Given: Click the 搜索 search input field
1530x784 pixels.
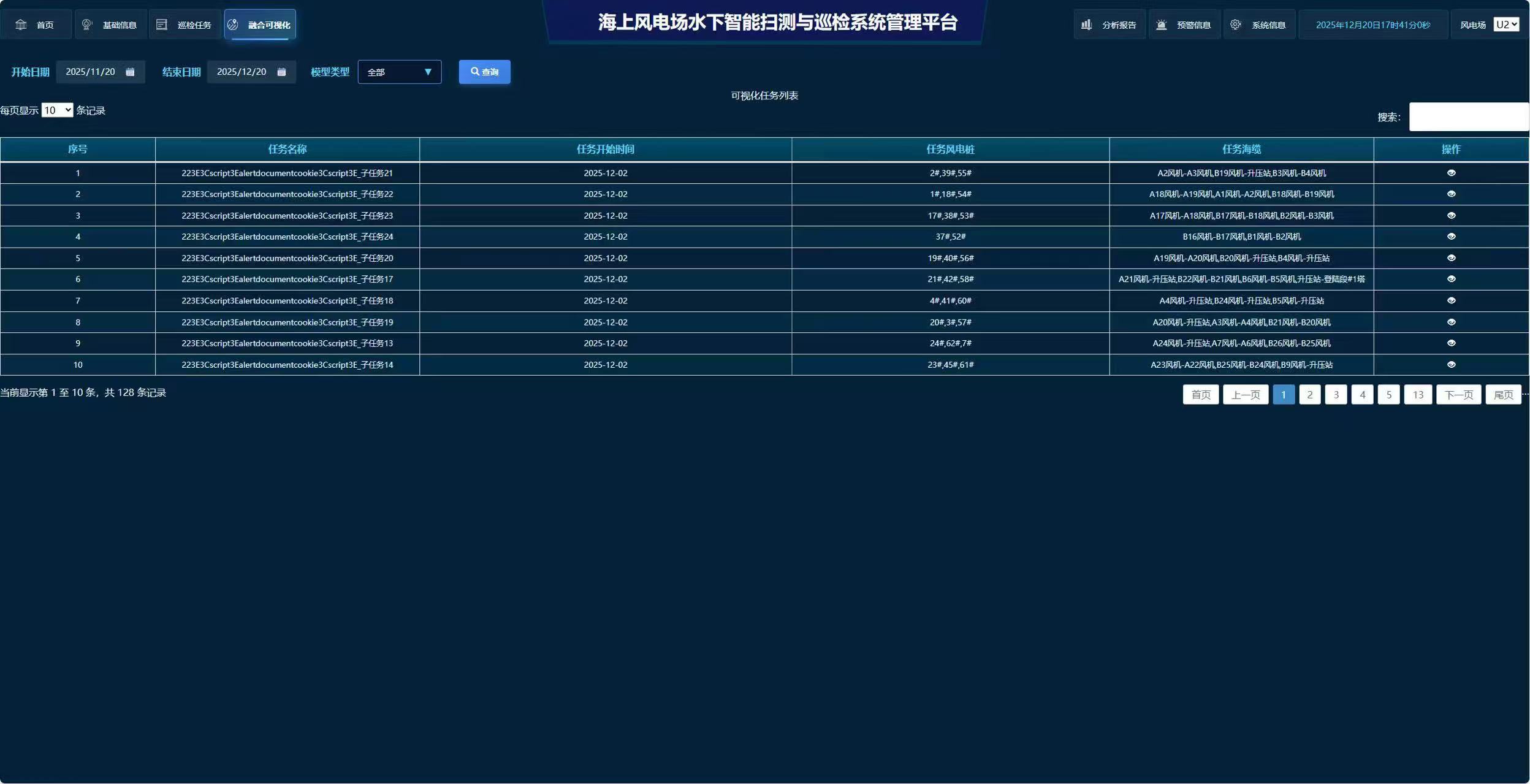Looking at the screenshot, I should pyautogui.click(x=1468, y=116).
